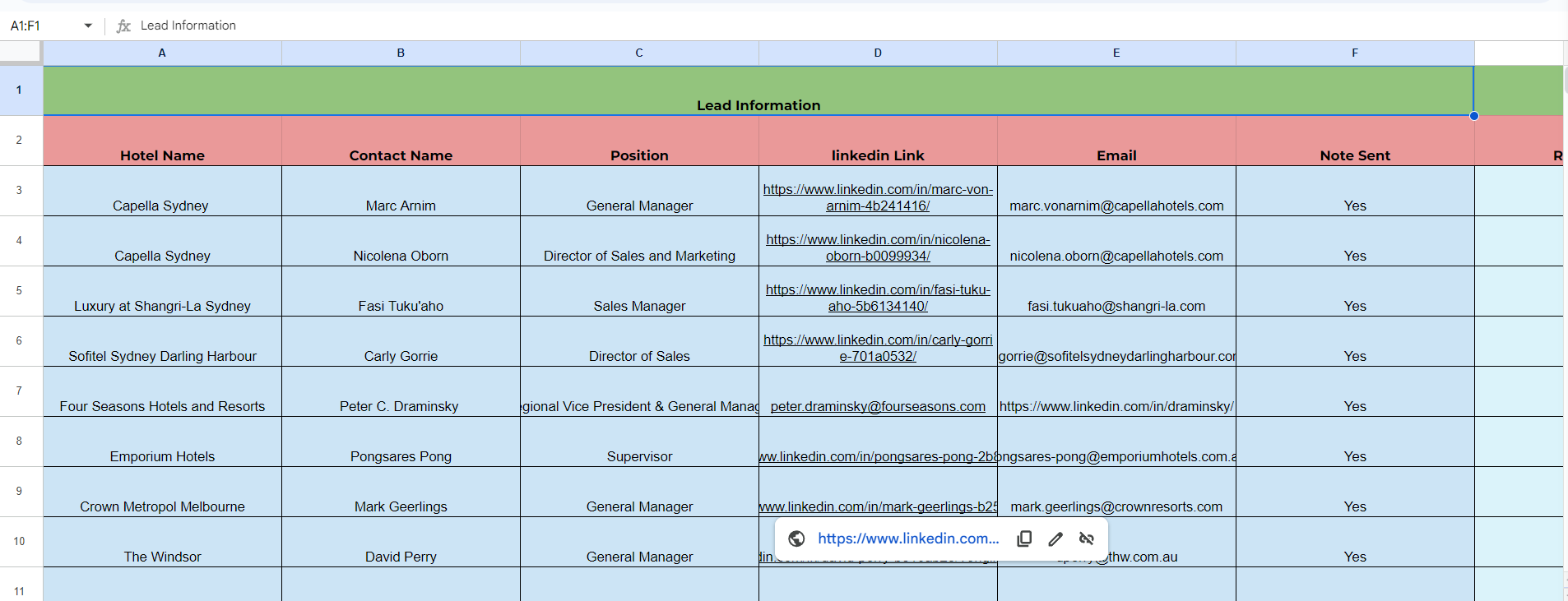Select the Fasi Tuku'aho contact cell
This screenshot has height=601, width=1568.
point(401,291)
